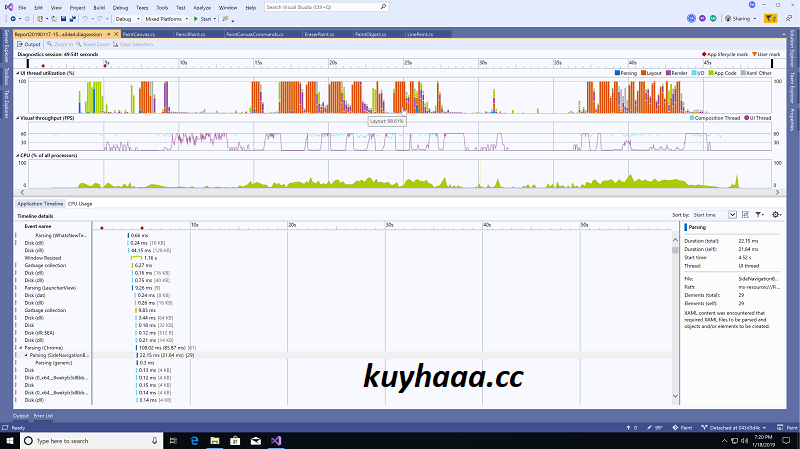Collapse the CPU graph section

point(18,155)
